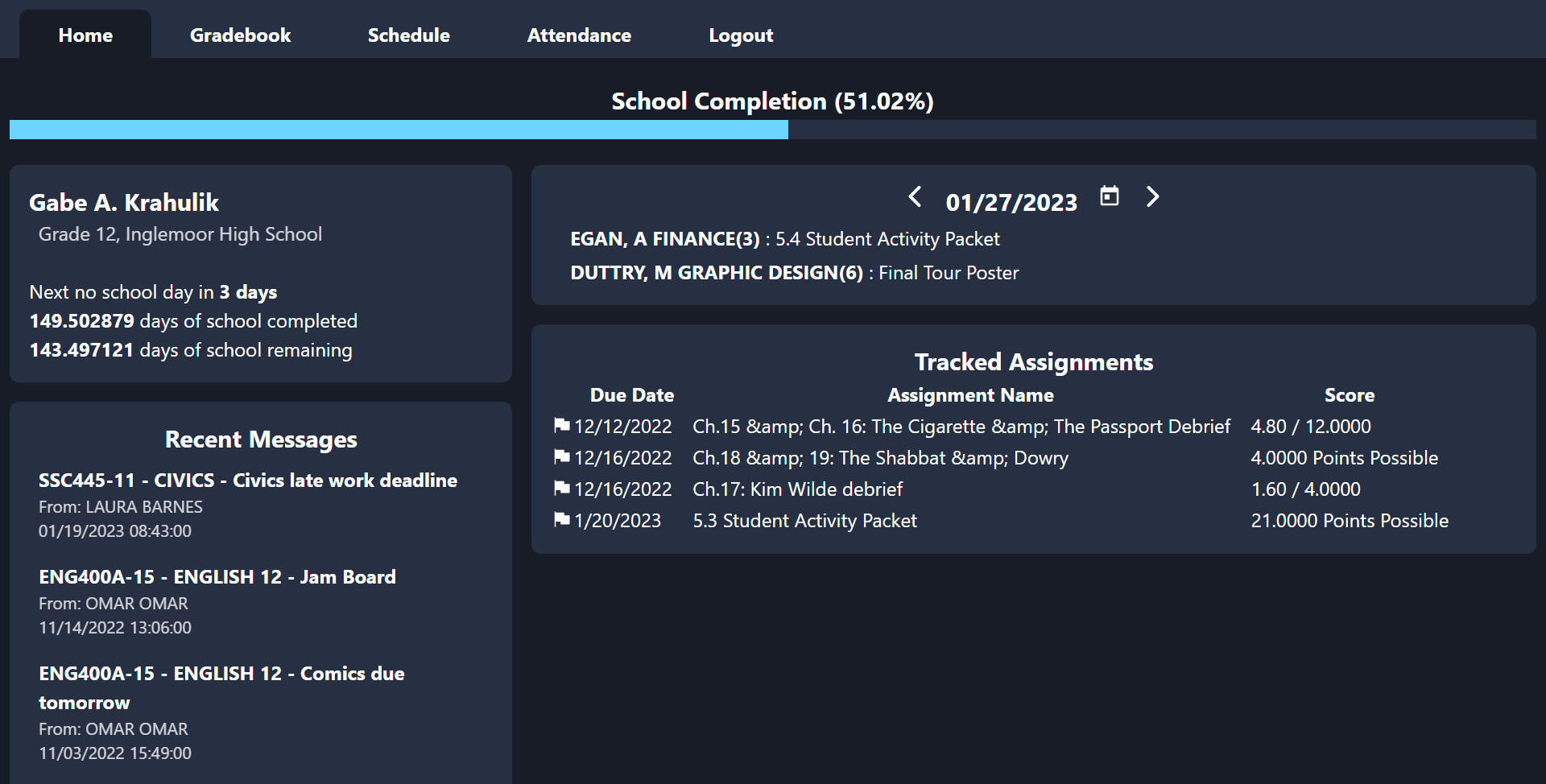Click the Due Date column header

click(x=632, y=395)
